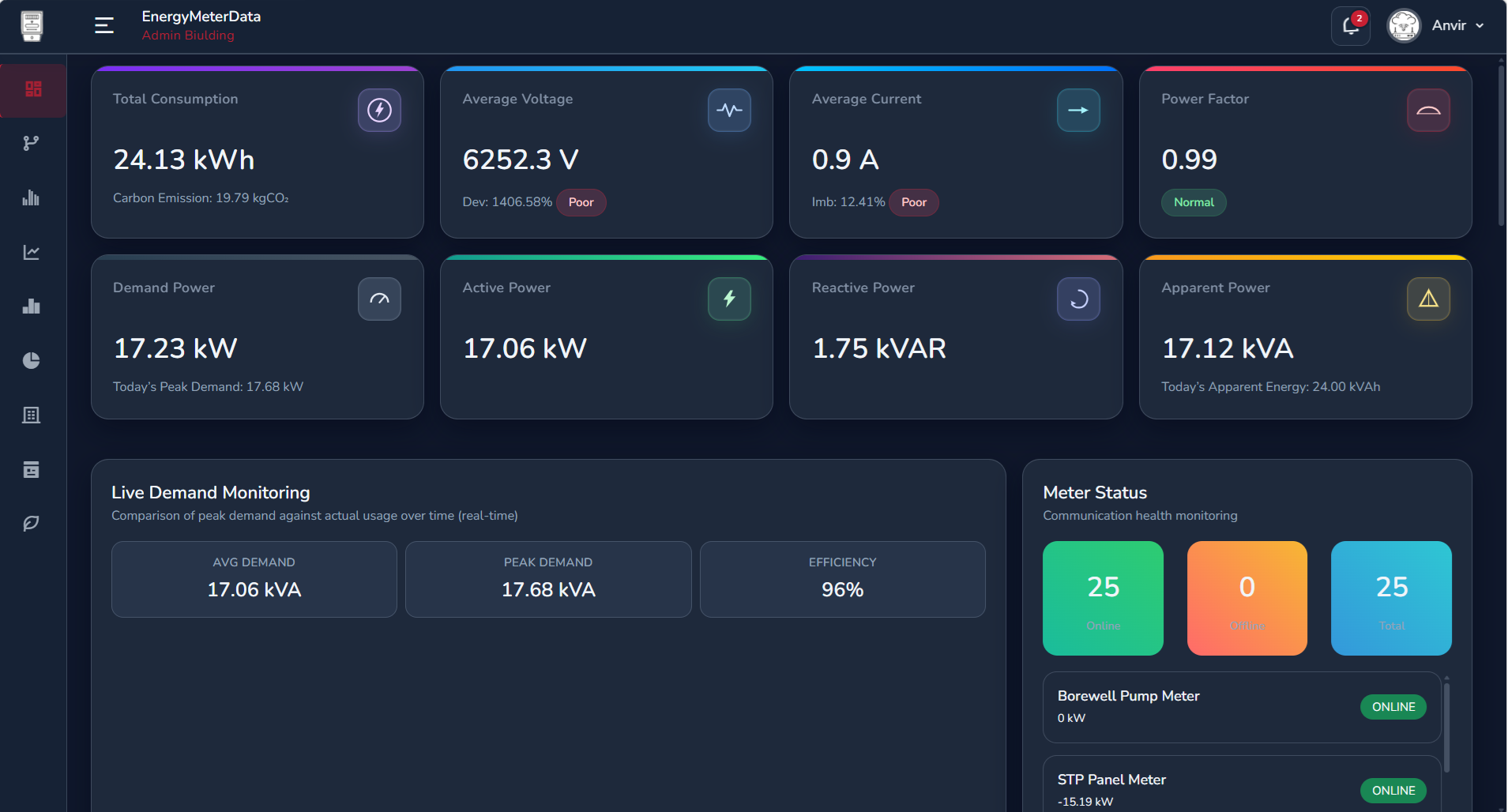The width and height of the screenshot is (1508, 812).
Task: Click the building sidebar icon
Action: 33,415
